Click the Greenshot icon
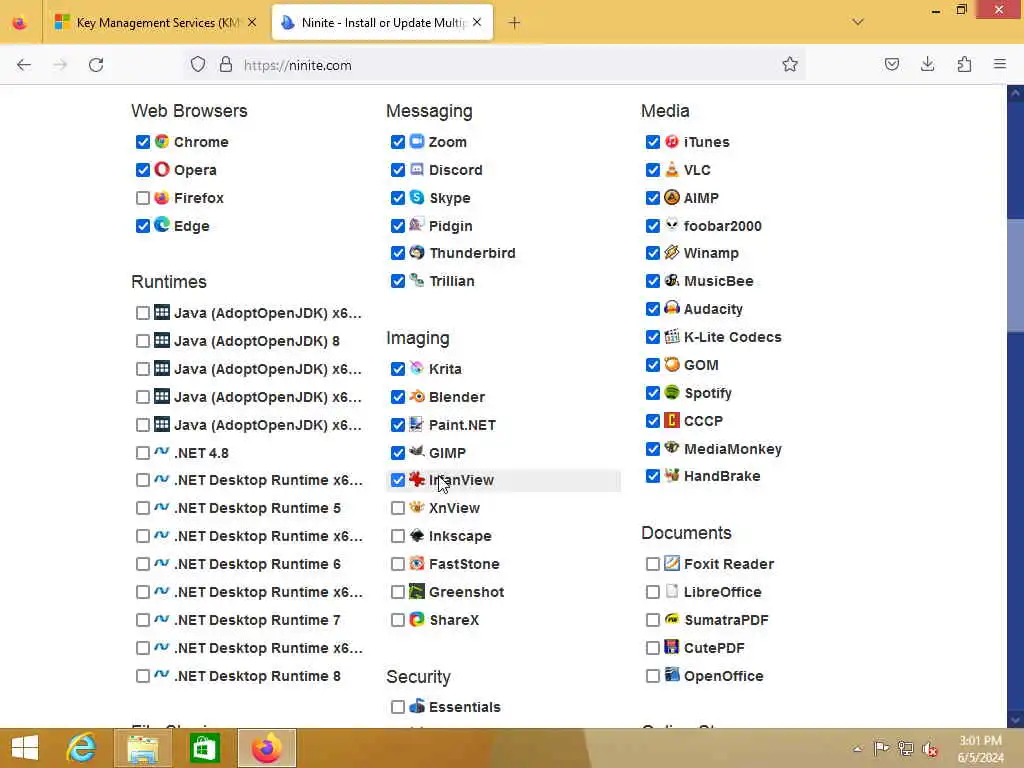1024x768 pixels. 417,592
